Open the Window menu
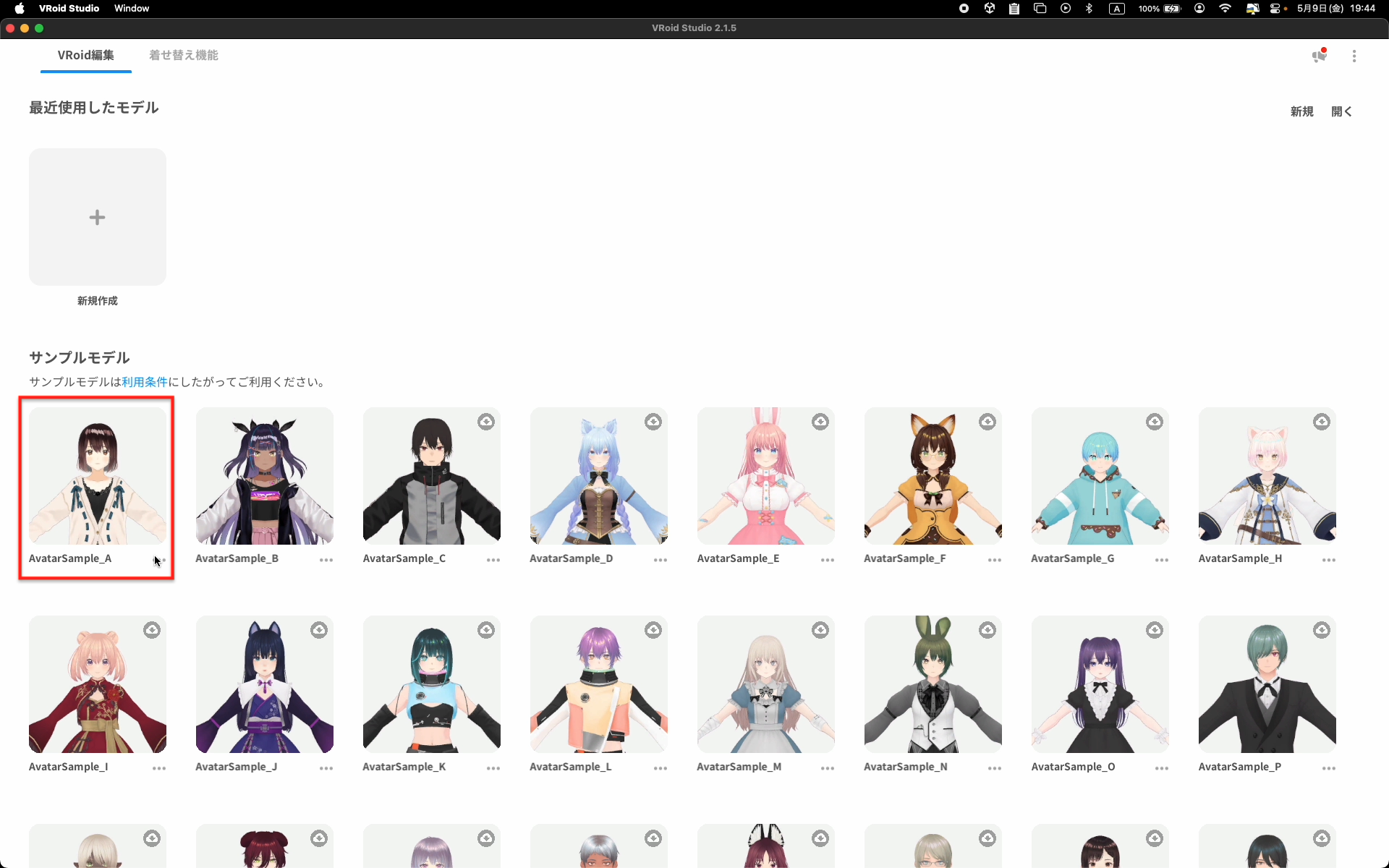 132,8
